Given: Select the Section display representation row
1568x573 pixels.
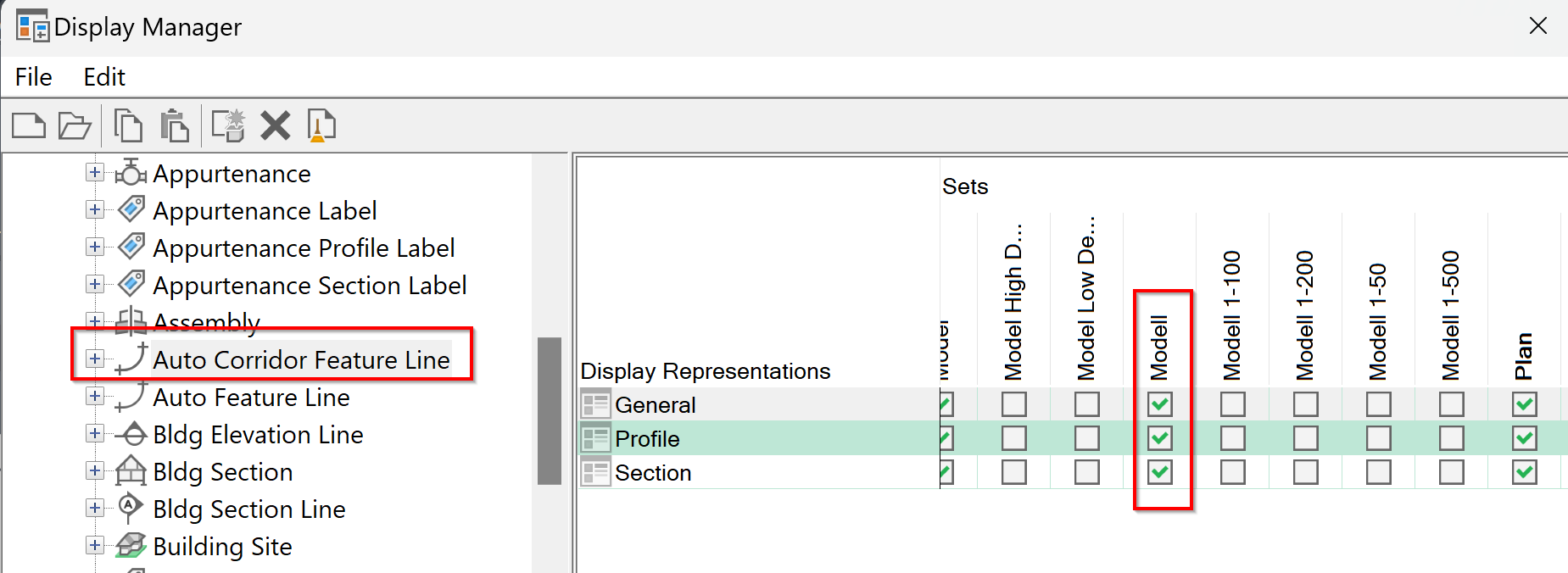Looking at the screenshot, I should pos(653,473).
